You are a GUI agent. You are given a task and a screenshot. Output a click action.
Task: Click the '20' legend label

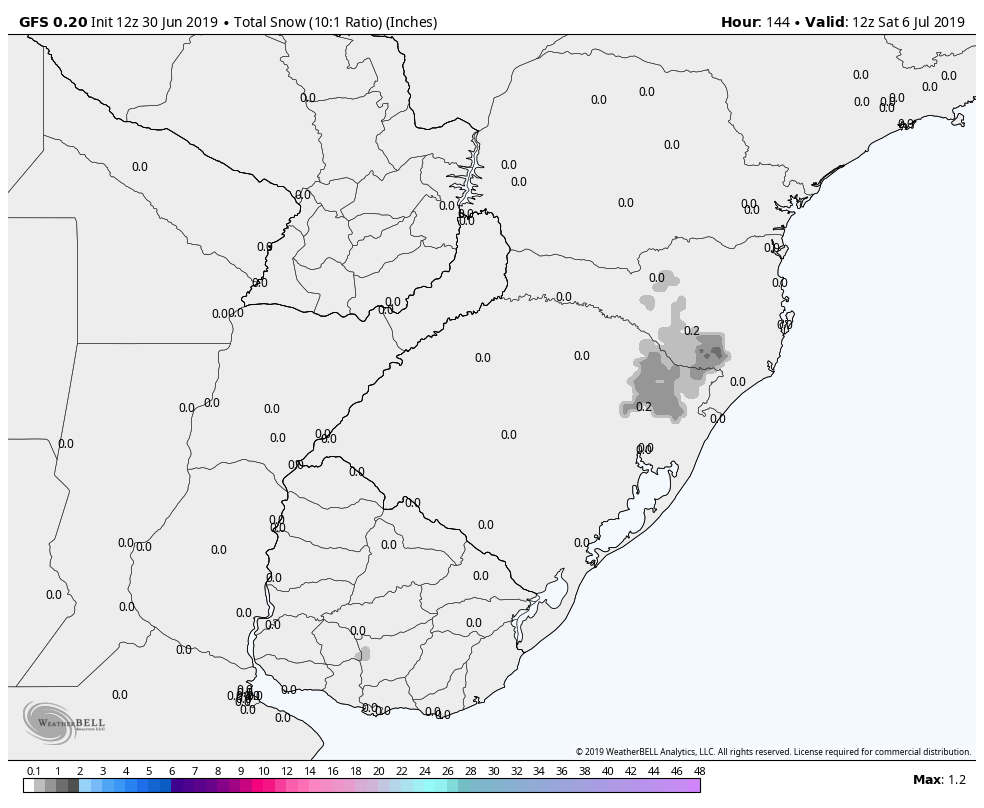pyautogui.click(x=378, y=771)
